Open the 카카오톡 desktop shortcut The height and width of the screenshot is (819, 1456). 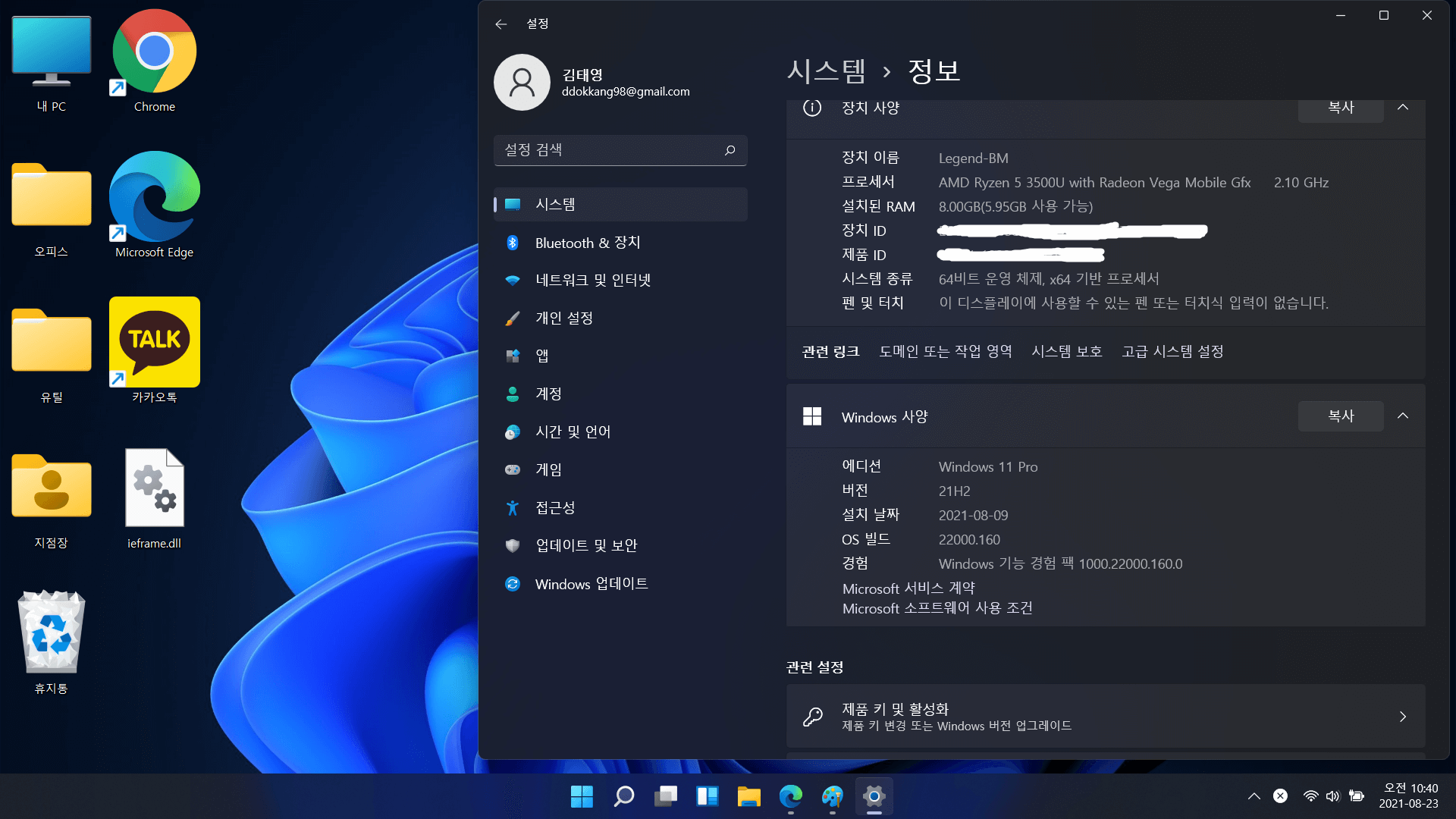155,351
